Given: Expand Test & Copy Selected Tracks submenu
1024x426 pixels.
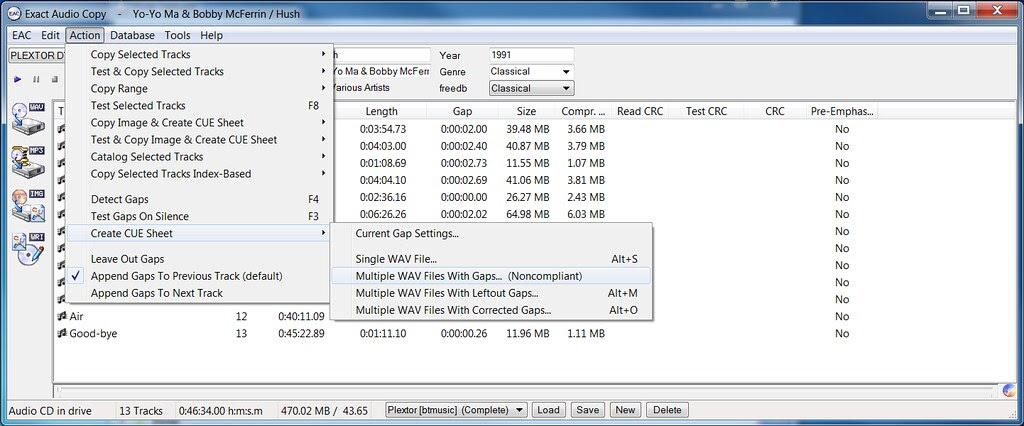Looking at the screenshot, I should 200,71.
